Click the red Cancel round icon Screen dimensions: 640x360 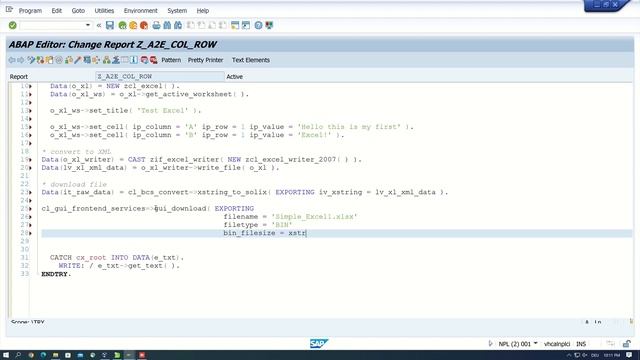(x=144, y=25)
